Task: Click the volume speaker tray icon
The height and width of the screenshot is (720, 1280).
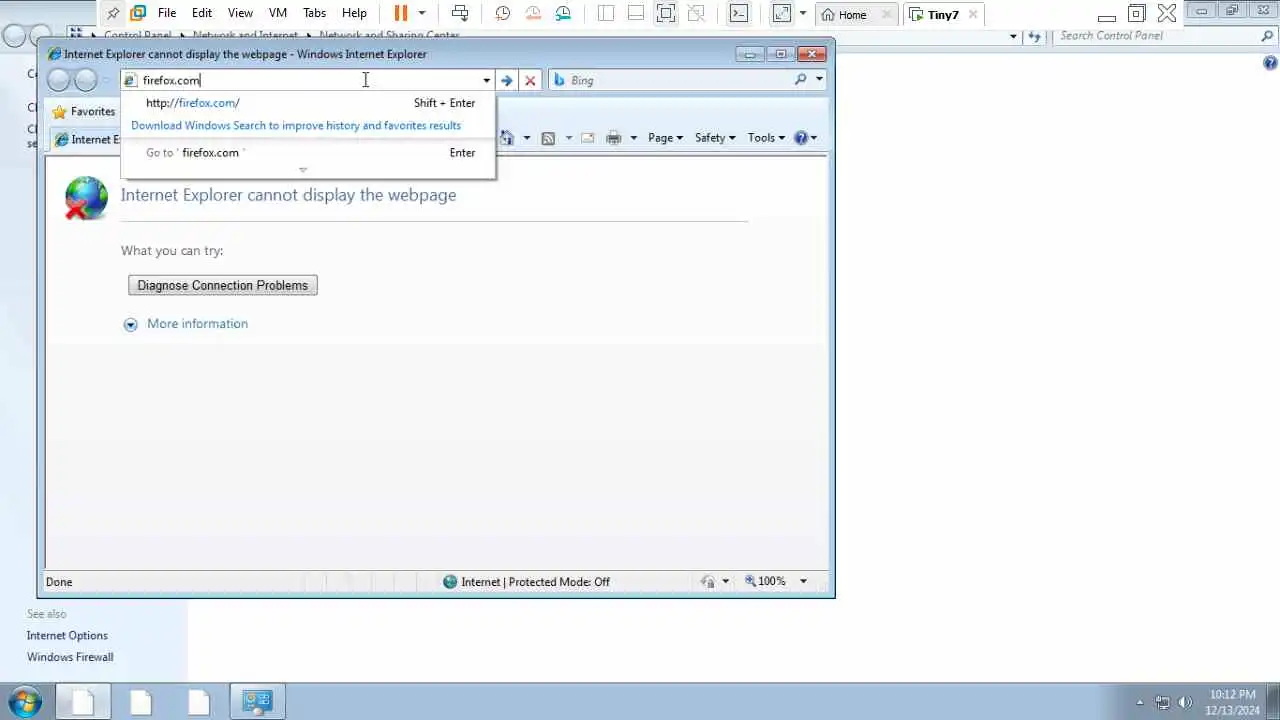Action: click(x=1186, y=702)
